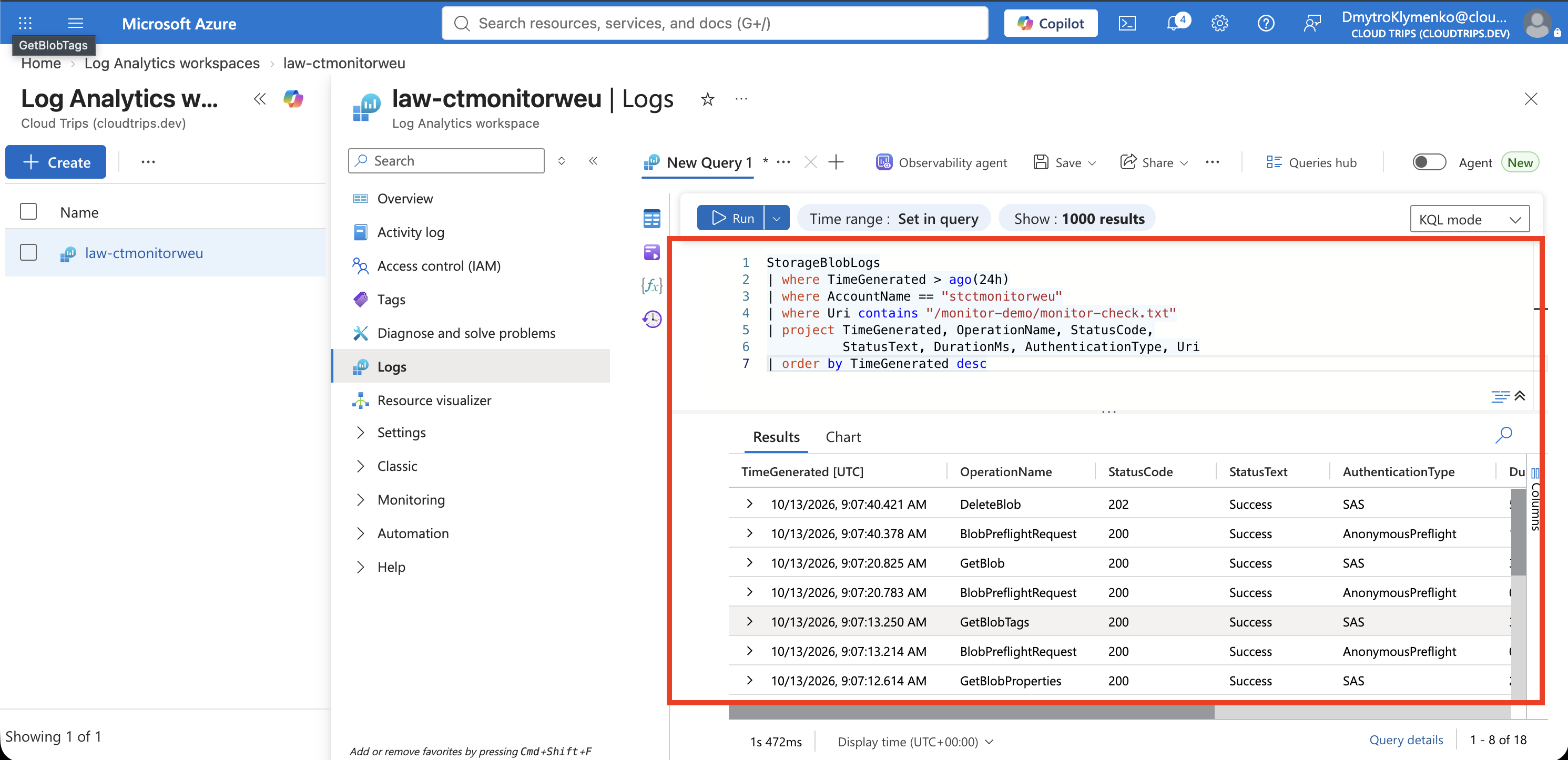The height and width of the screenshot is (760, 1568).
Task: Open the more options ellipsis beside star
Action: (x=741, y=99)
